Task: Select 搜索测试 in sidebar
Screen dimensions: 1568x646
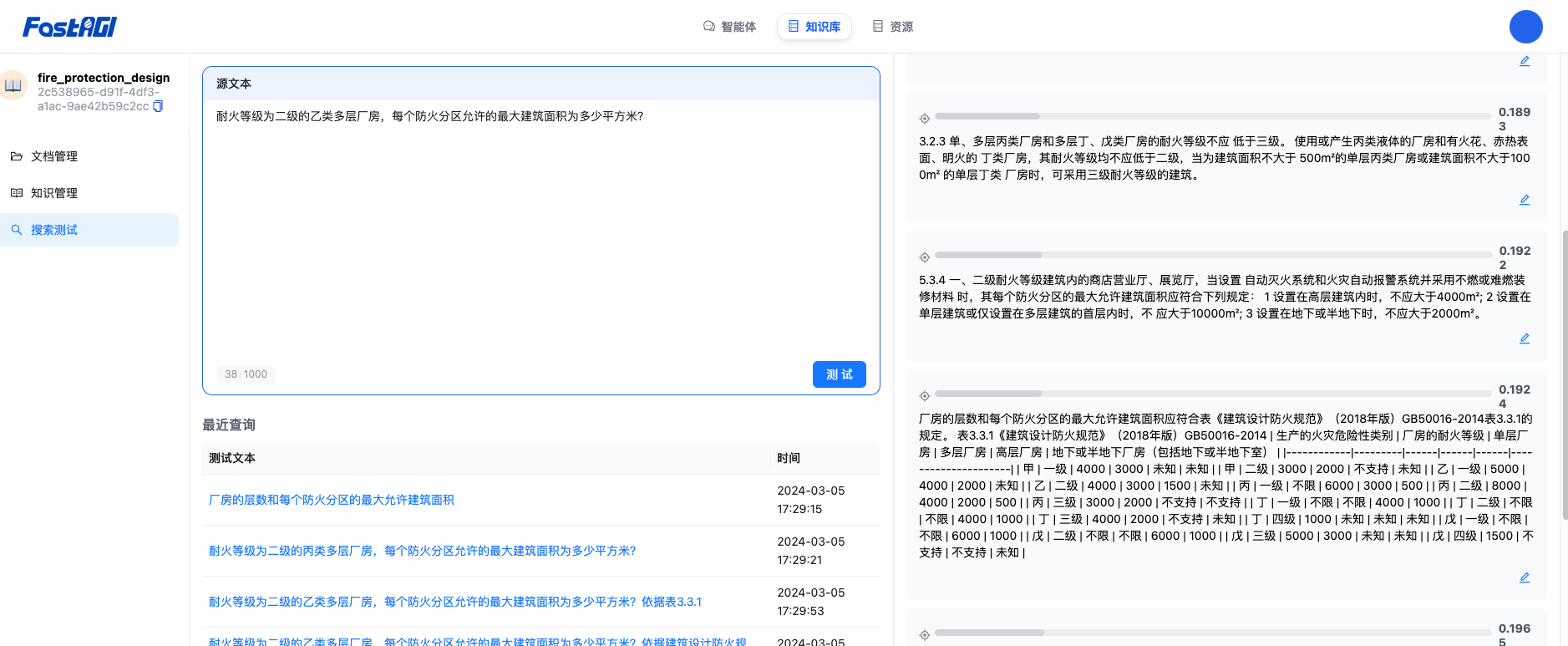Action: click(89, 230)
